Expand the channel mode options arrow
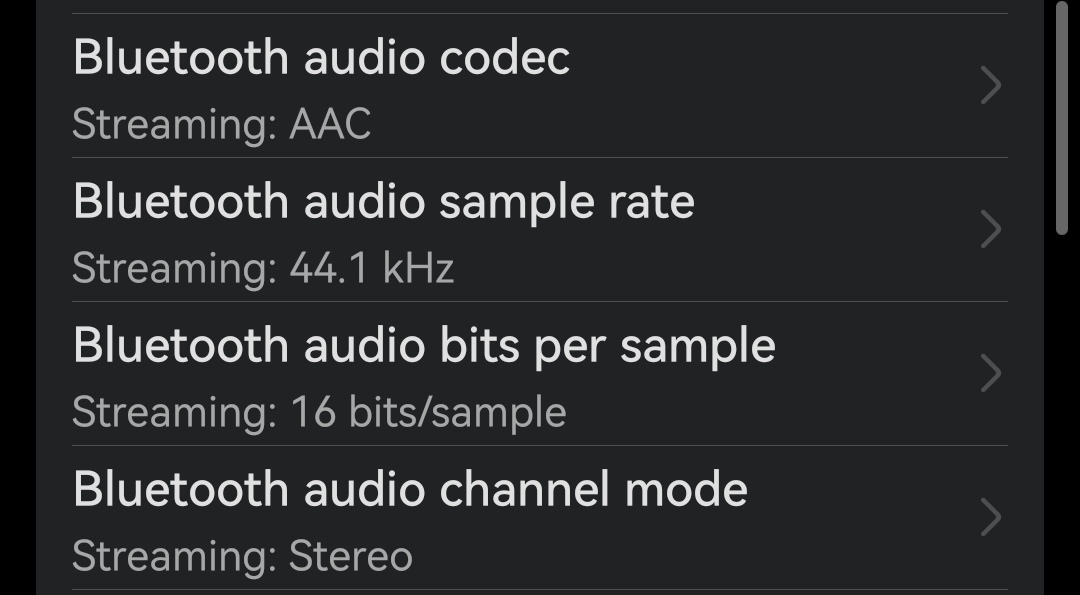The width and height of the screenshot is (1080, 595). click(990, 518)
